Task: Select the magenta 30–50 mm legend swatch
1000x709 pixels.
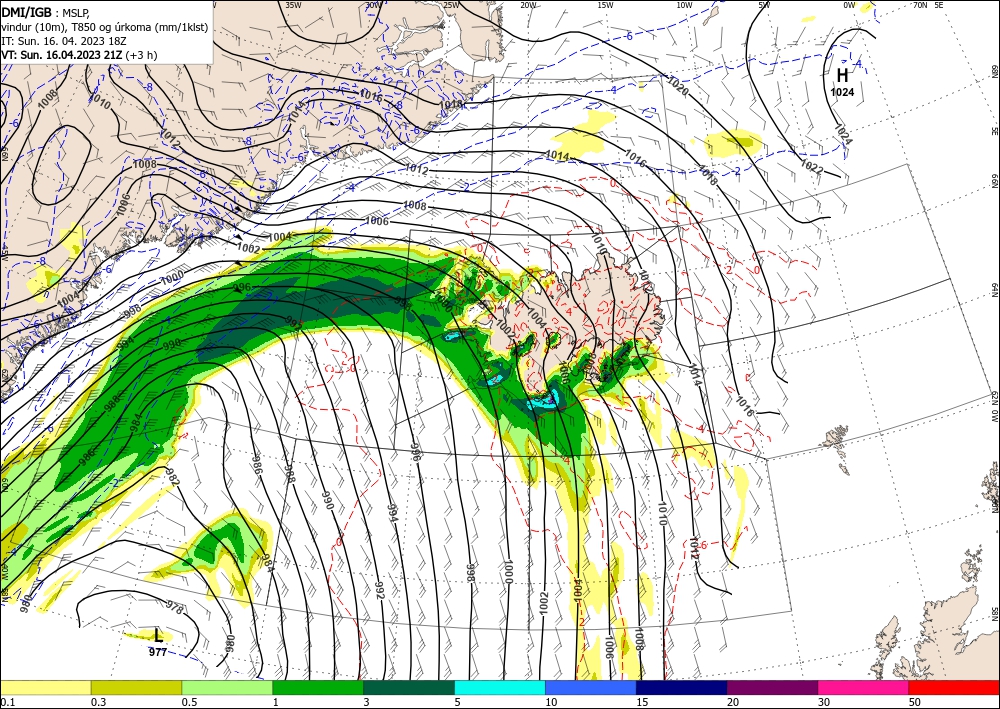Action: (864, 687)
